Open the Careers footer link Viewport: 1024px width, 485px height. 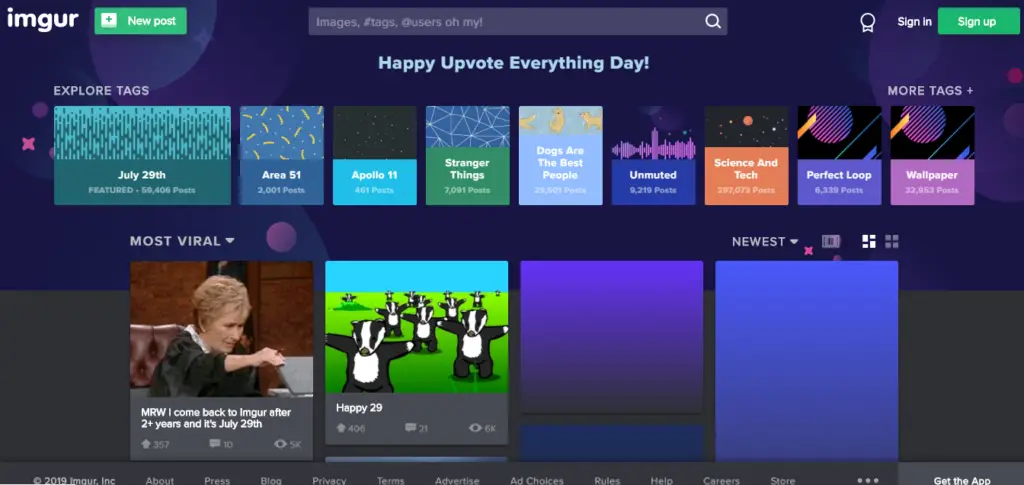click(721, 480)
